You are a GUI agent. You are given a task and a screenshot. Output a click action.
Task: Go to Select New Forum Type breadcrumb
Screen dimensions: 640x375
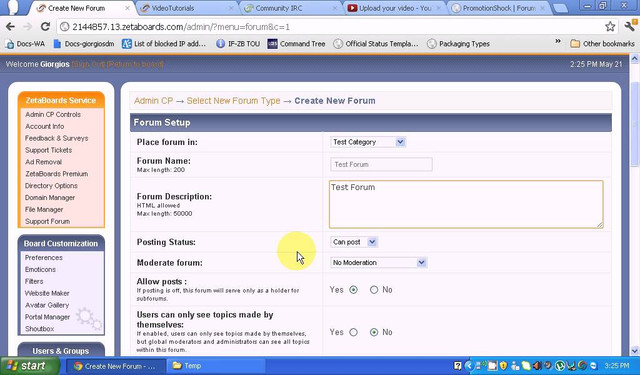[233, 101]
